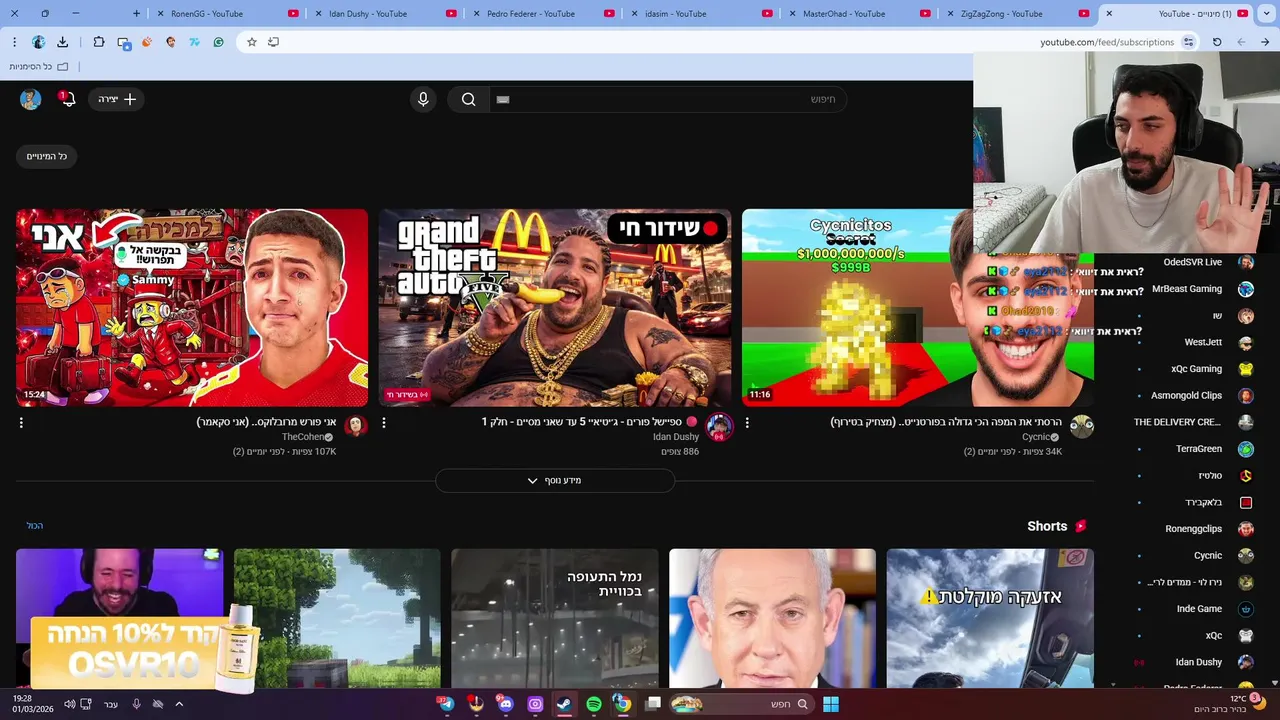The image size is (1280, 720).
Task: Open Steam from the taskbar
Action: tap(564, 704)
